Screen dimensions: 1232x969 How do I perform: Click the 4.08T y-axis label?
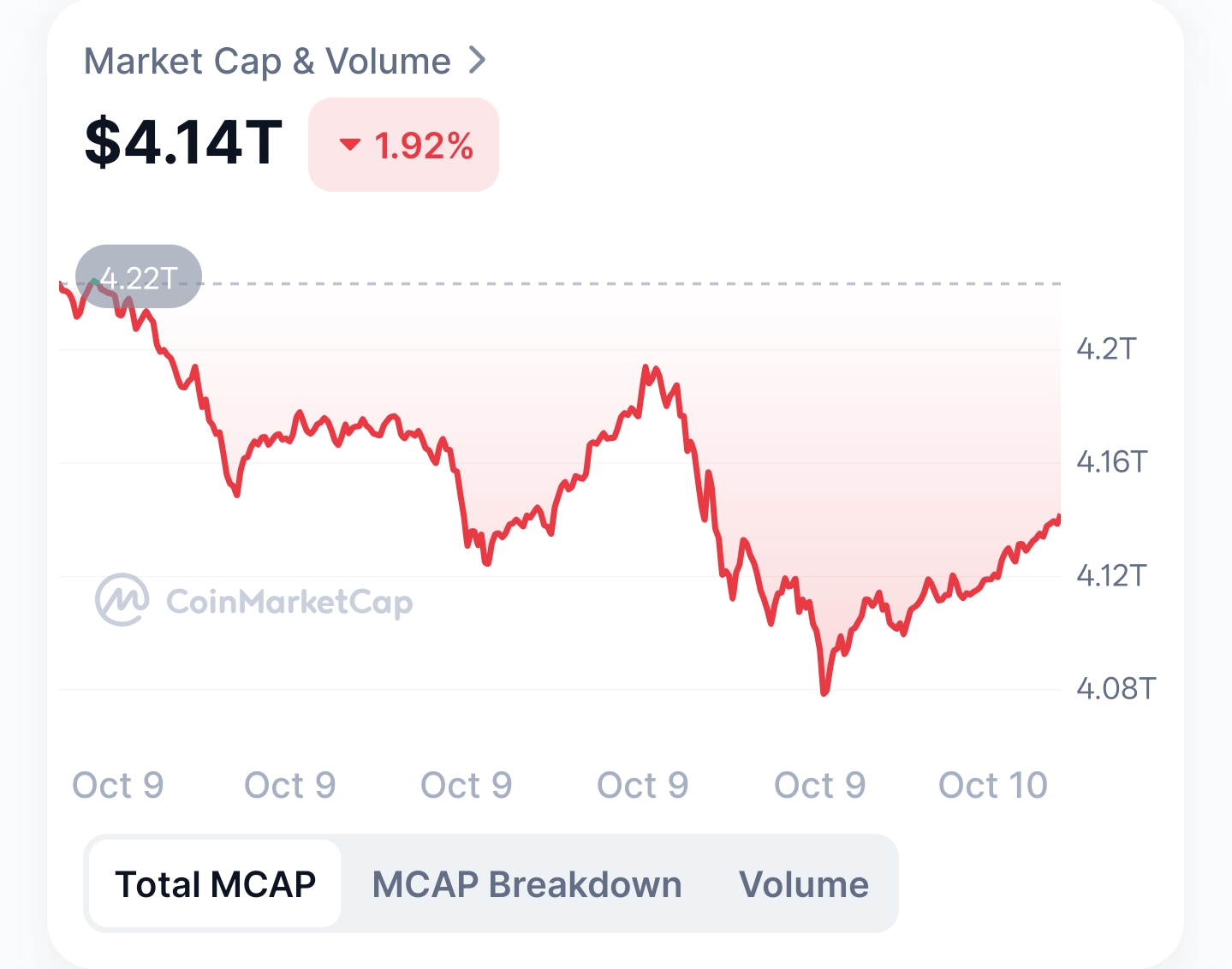point(1116,688)
